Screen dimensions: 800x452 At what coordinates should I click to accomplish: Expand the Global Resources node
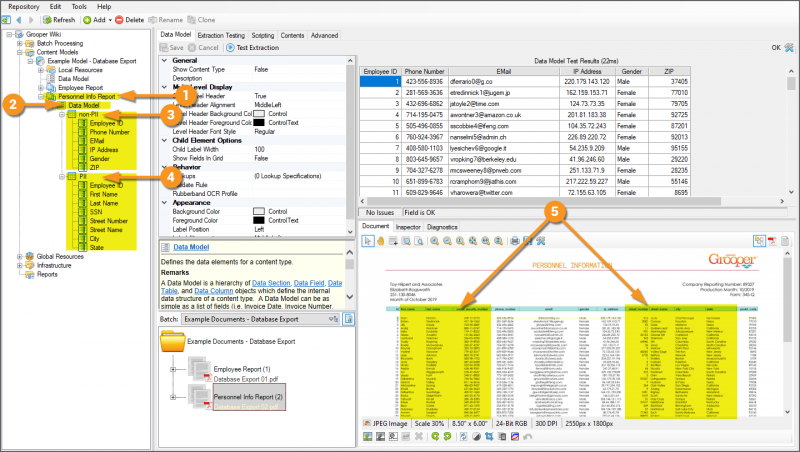click(x=19, y=256)
